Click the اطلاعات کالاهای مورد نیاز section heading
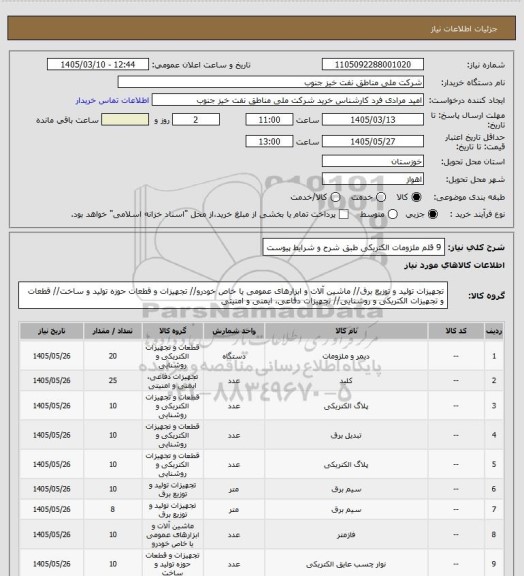The width and height of the screenshot is (524, 576). pos(455,265)
